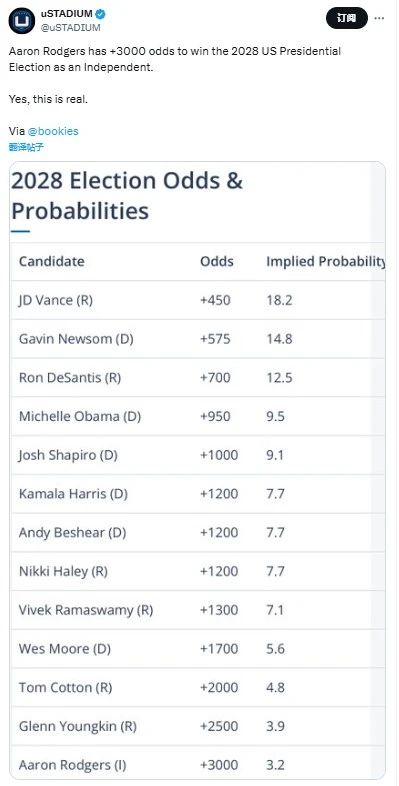The image size is (399, 786).
Task: Click the tweet text about Aaron Rodgers
Action: pos(174,59)
